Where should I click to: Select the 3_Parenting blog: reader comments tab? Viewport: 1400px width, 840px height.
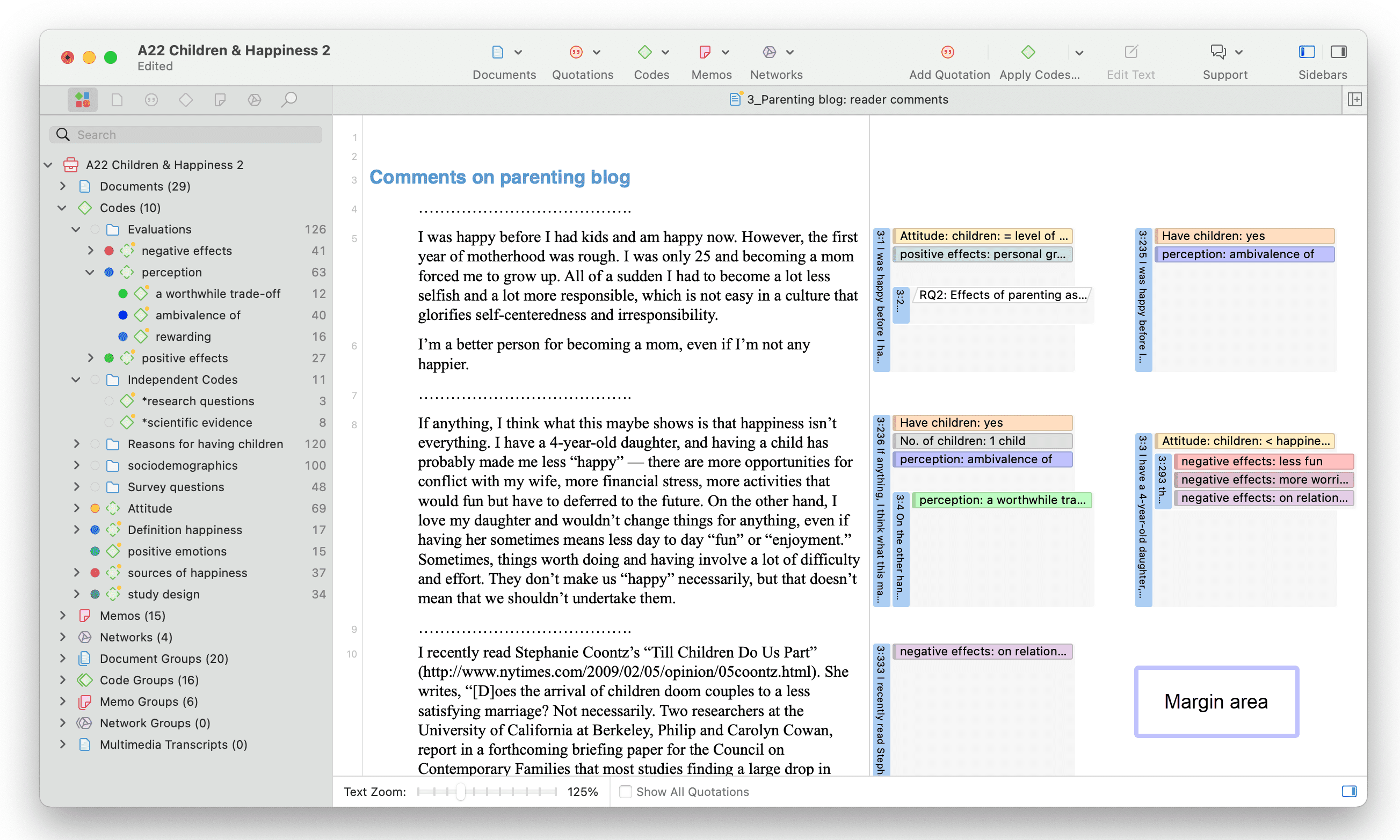tap(838, 100)
